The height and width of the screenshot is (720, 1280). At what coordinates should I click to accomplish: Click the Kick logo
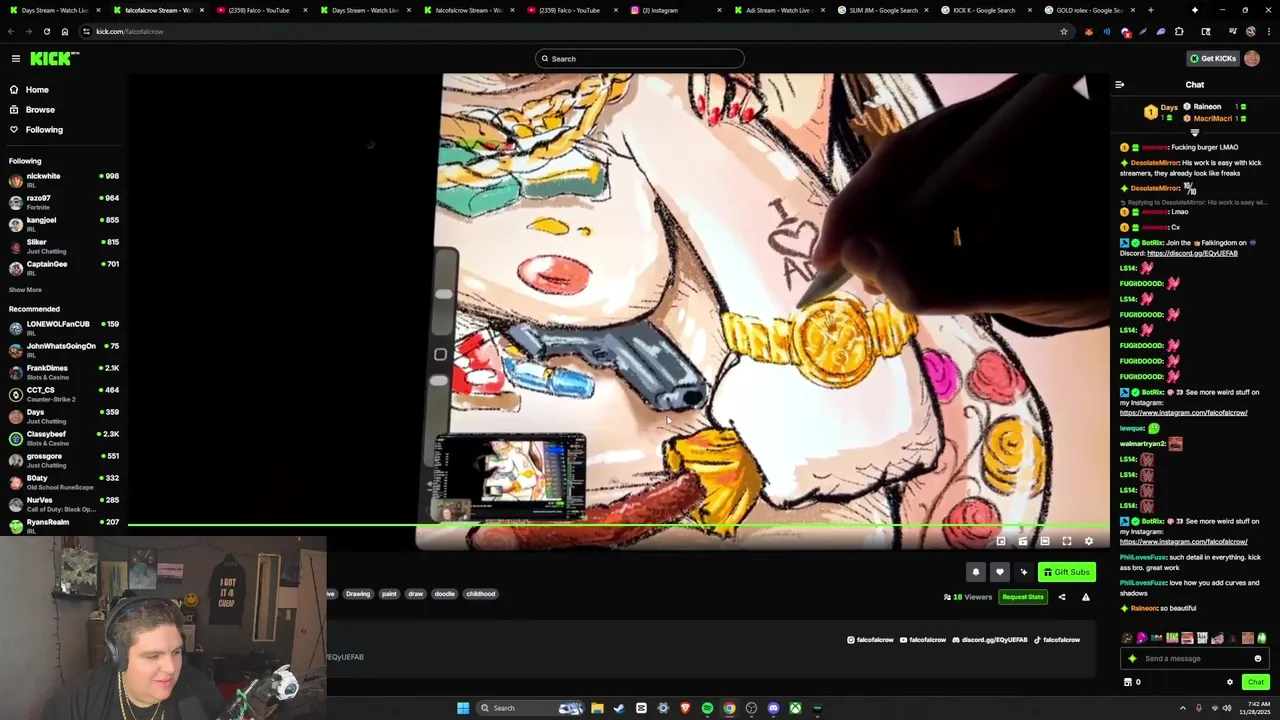pyautogui.click(x=54, y=59)
